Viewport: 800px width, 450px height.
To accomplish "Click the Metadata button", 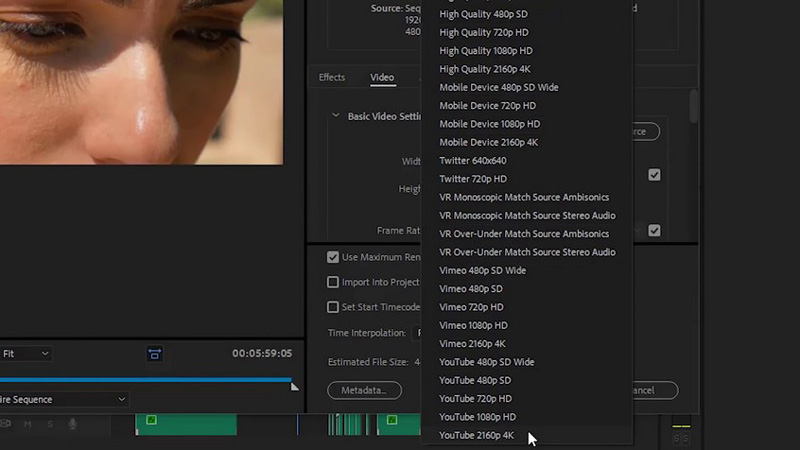I will pos(364,390).
